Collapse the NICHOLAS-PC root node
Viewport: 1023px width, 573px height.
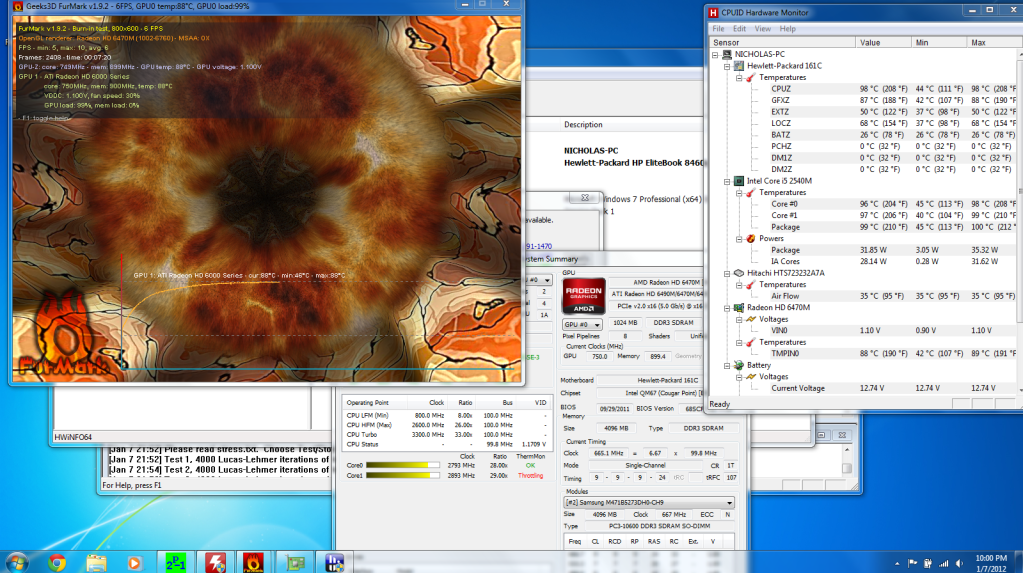tap(715, 55)
